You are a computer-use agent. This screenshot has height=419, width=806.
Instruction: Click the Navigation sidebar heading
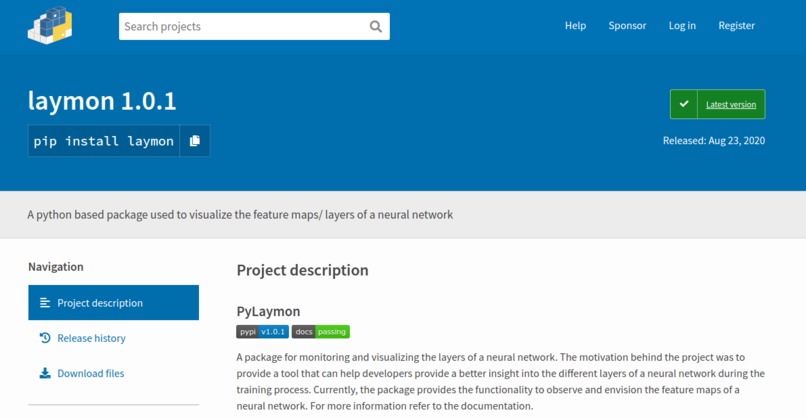(x=56, y=267)
